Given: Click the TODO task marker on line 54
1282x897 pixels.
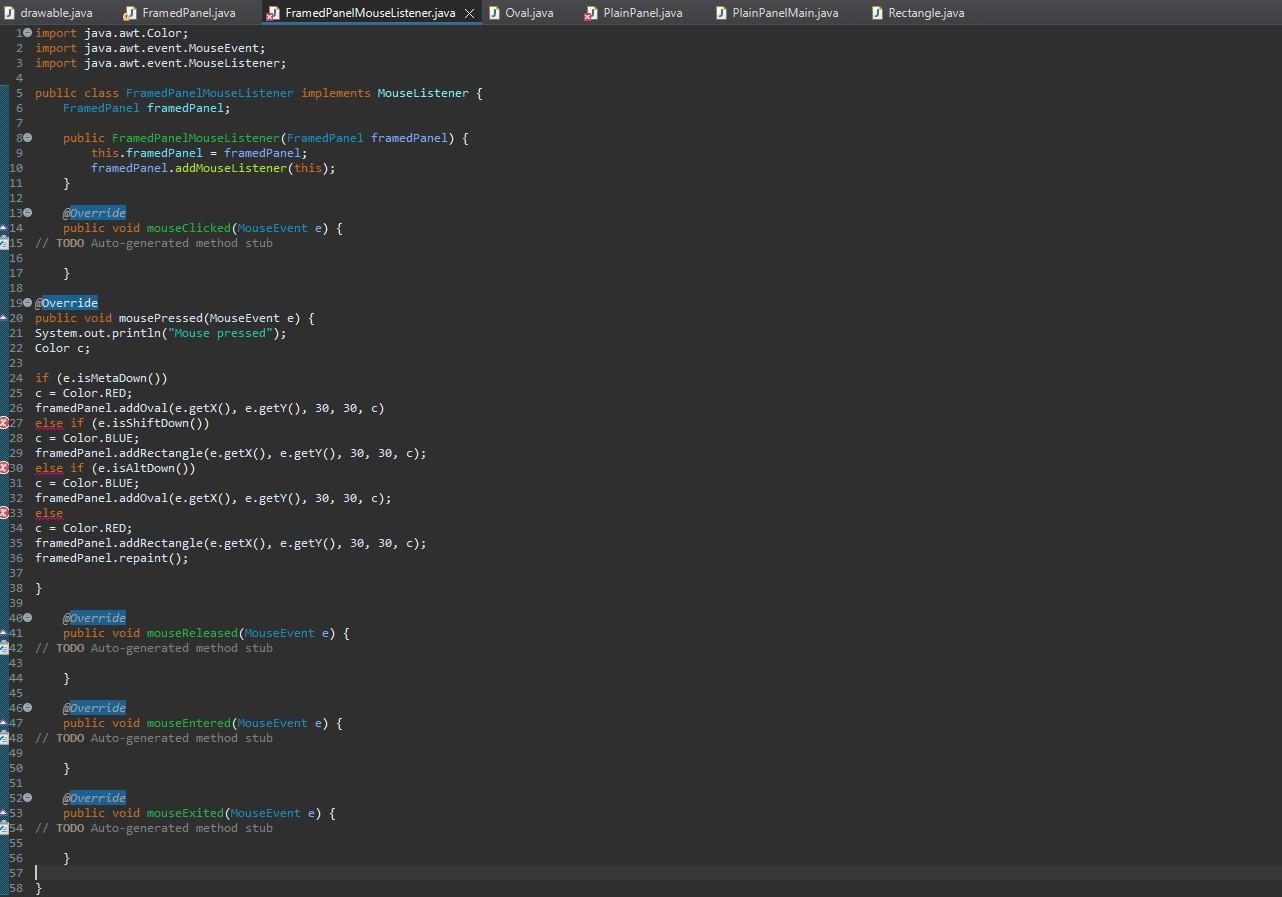Looking at the screenshot, I should coord(4,828).
